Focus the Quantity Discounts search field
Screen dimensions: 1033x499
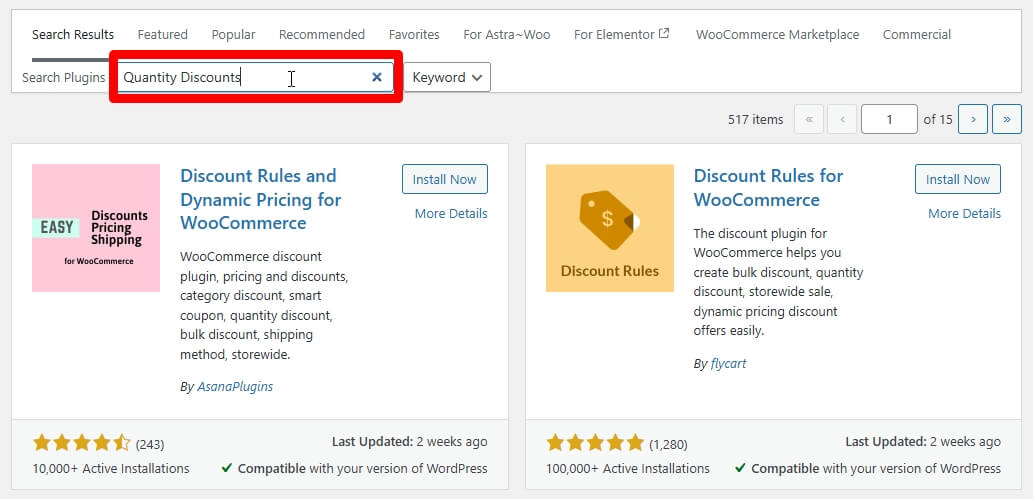[256, 77]
